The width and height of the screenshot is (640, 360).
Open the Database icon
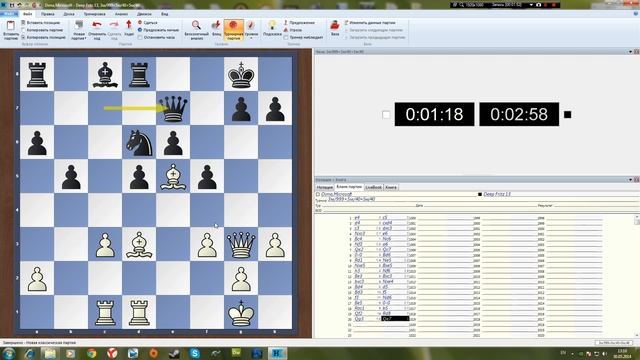pos(335,25)
